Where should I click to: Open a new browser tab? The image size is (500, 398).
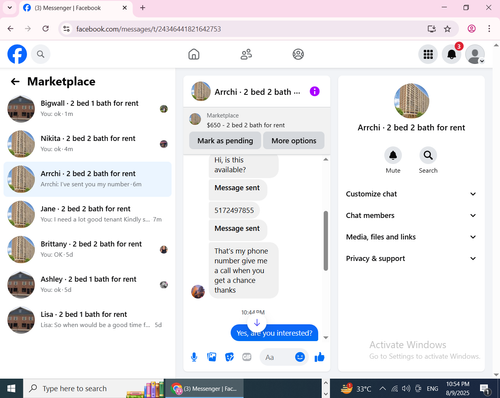[x=142, y=8]
